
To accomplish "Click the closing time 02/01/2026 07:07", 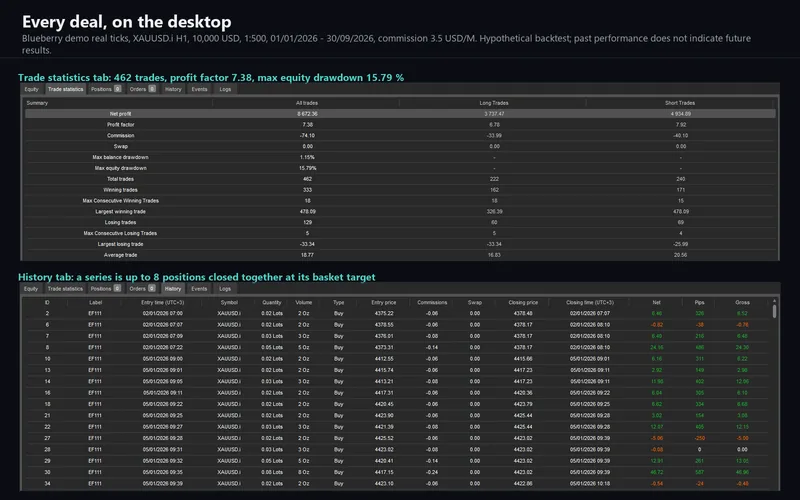I will coord(590,314).
